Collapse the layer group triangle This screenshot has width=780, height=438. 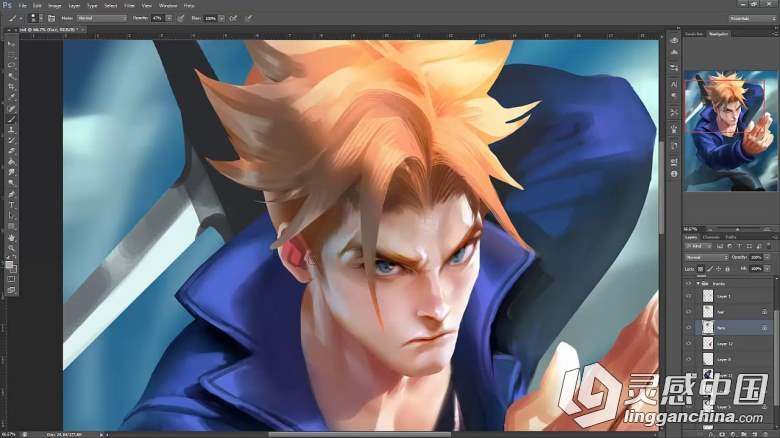[x=698, y=283]
